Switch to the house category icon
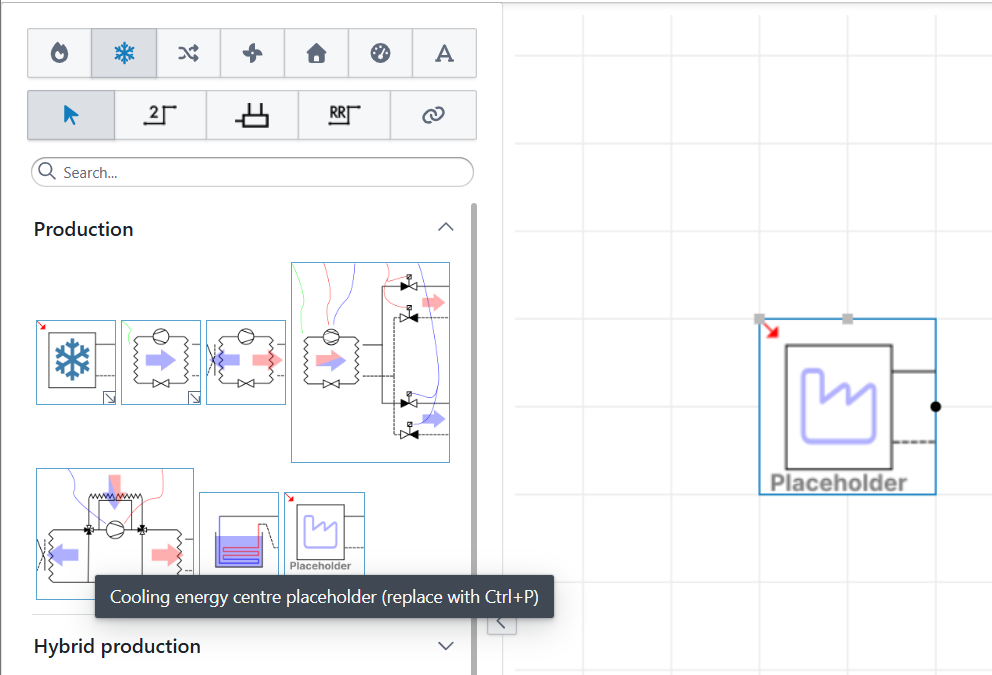 (316, 54)
